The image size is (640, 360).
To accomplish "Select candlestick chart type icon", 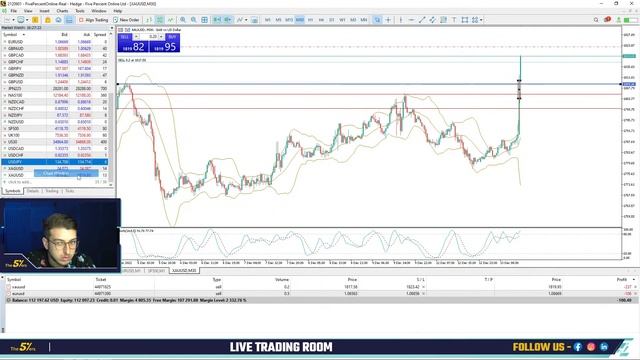I will coord(160,20).
